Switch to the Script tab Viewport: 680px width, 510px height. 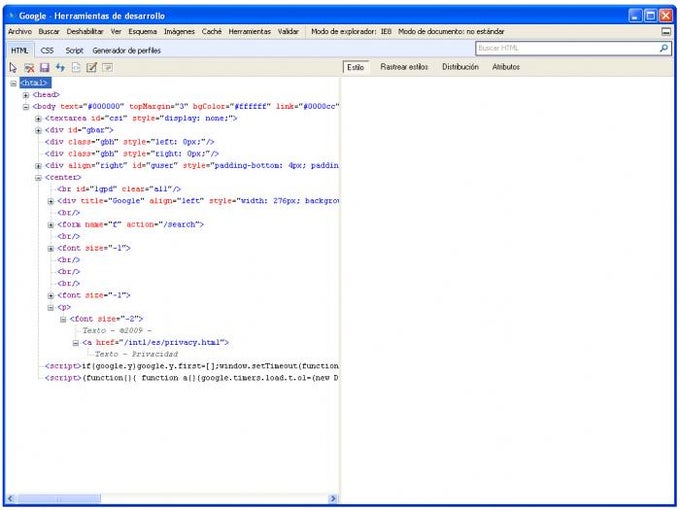click(x=74, y=51)
